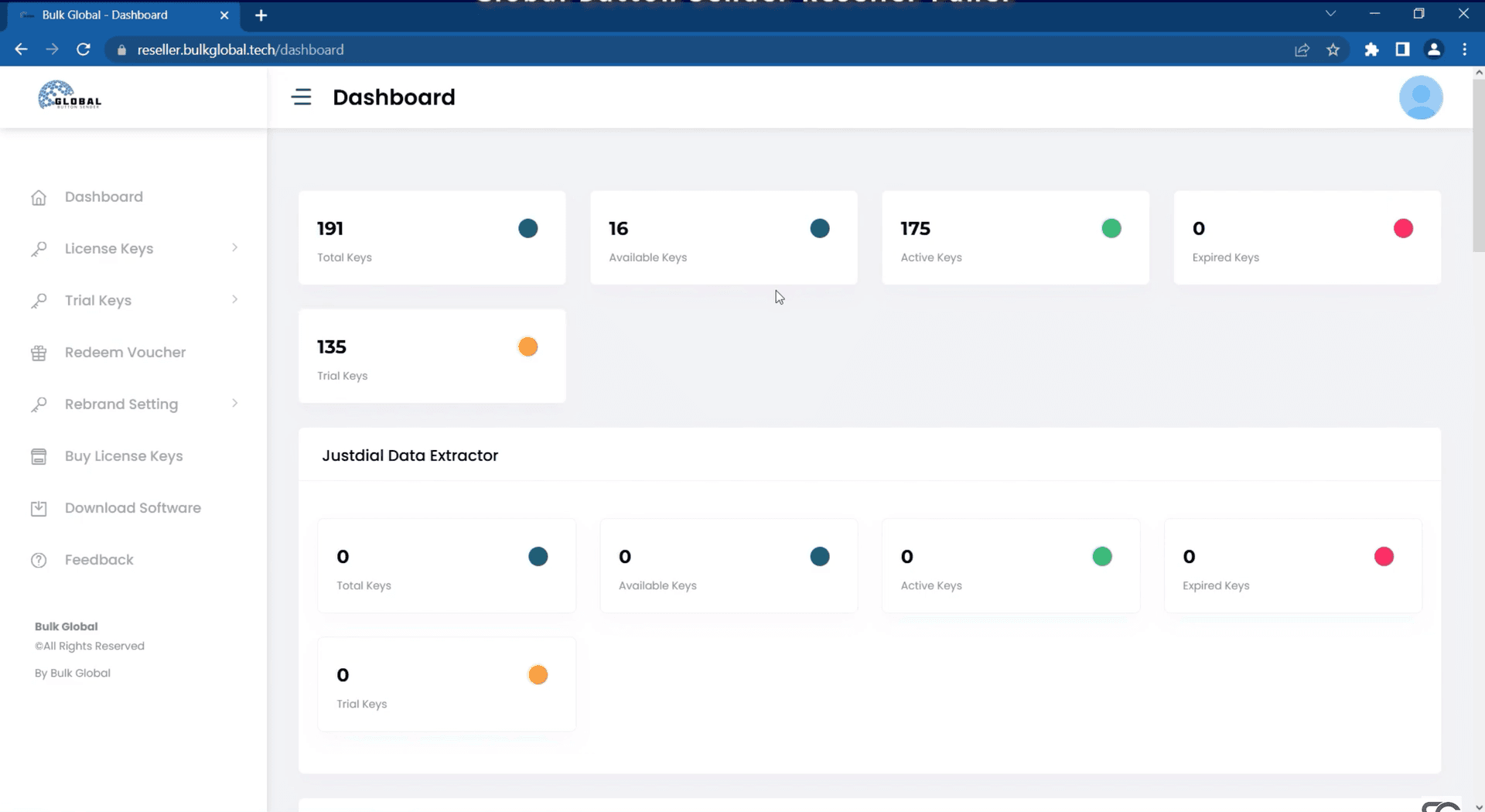Open Chrome three-dot menu
Viewport: 1485px width, 812px height.
[1464, 49]
